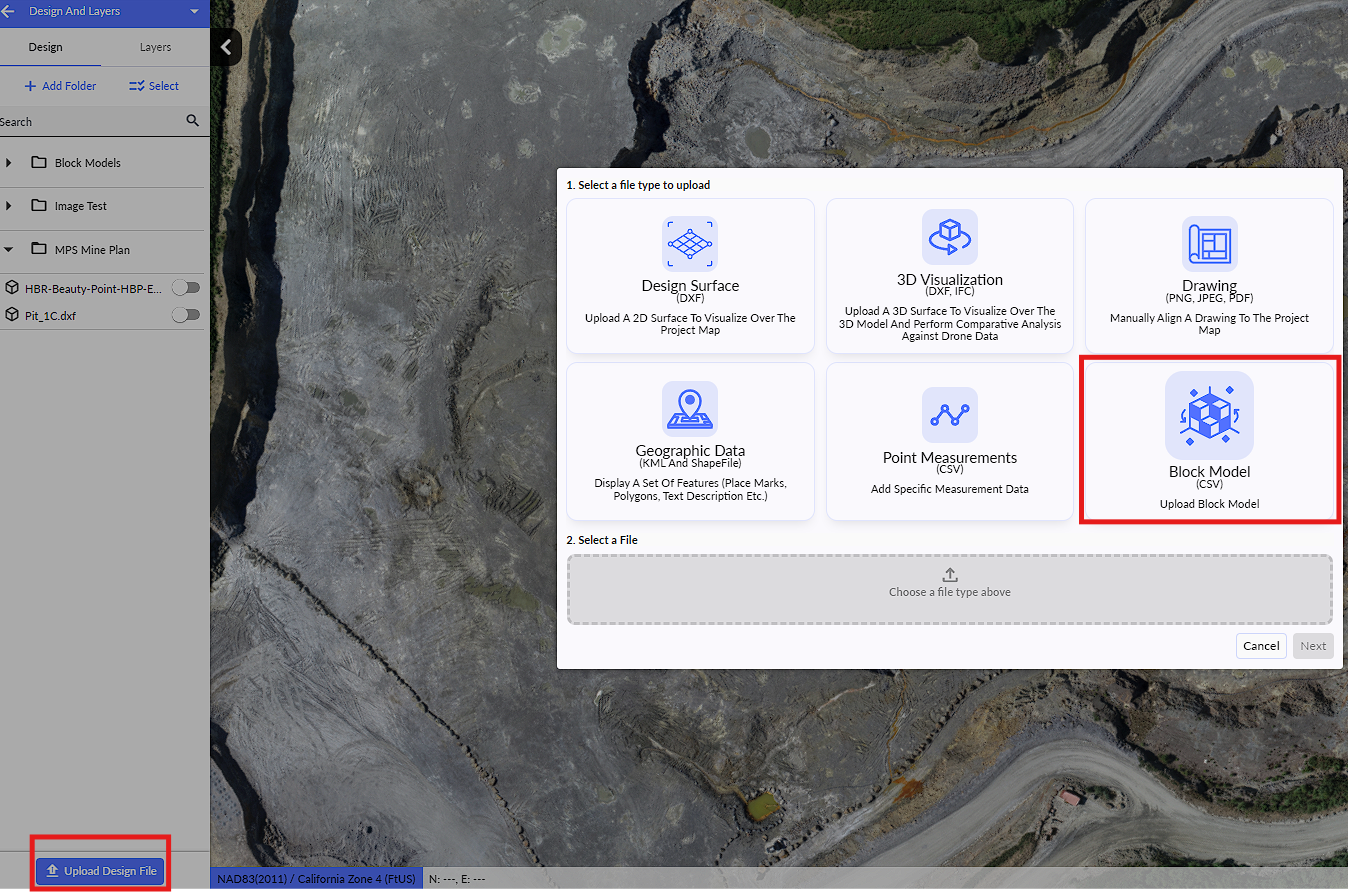Open the Design And Layers dropdown arrow

coord(194,12)
